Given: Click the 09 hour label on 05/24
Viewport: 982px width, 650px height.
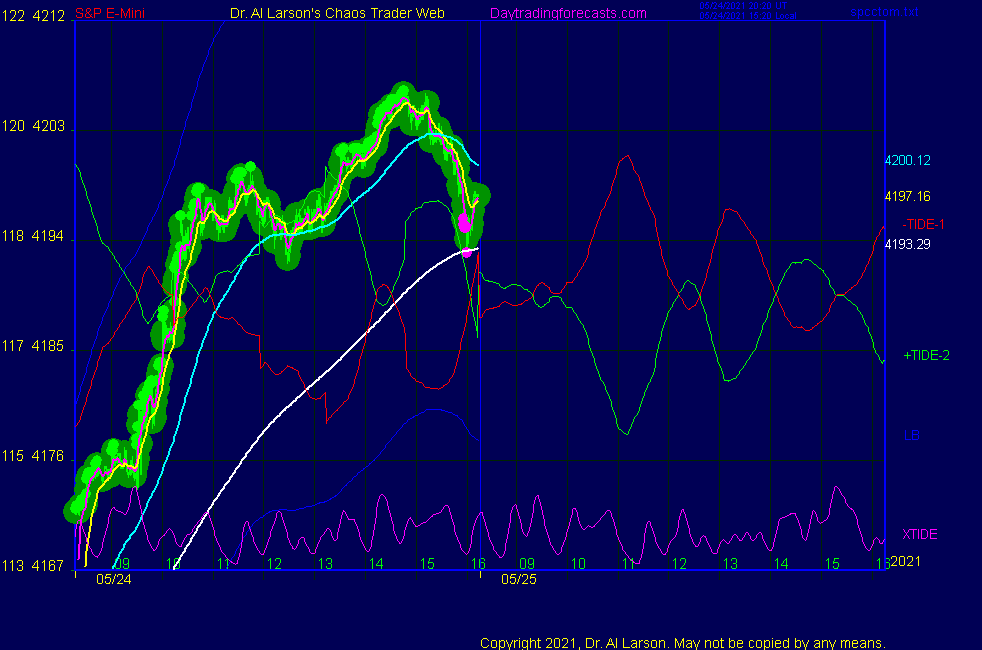Looking at the screenshot, I should click(x=122, y=564).
